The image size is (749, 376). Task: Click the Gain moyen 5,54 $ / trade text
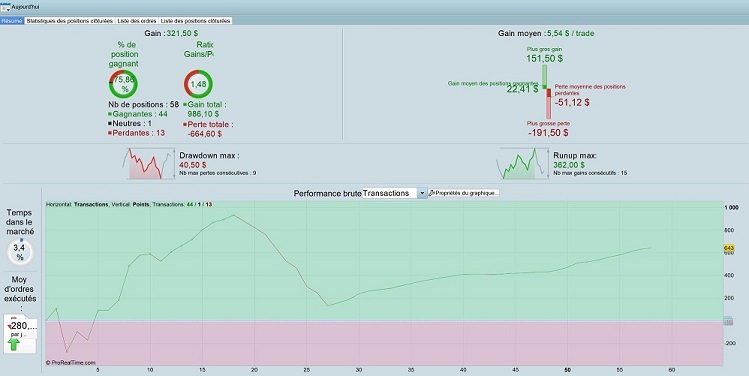[546, 33]
